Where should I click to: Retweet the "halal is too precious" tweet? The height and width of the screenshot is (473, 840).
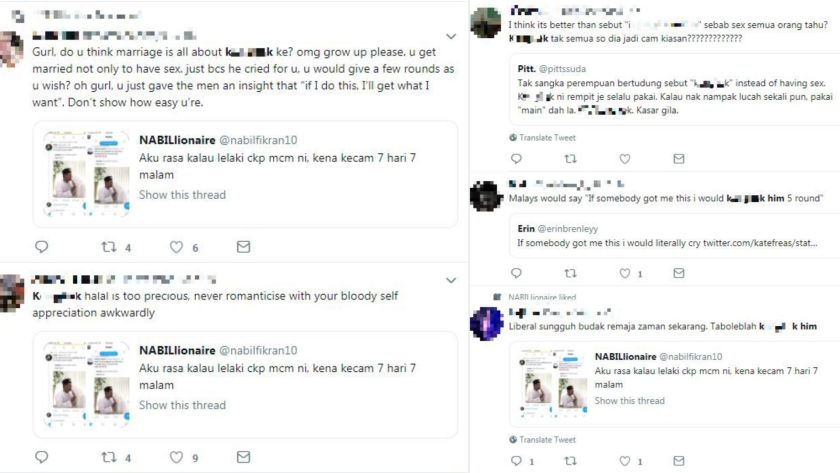[109, 458]
